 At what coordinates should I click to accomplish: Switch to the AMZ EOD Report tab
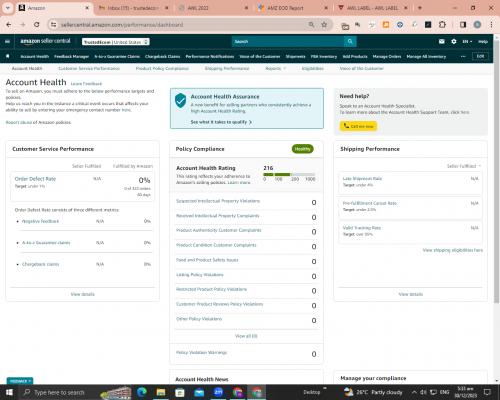(293, 8)
